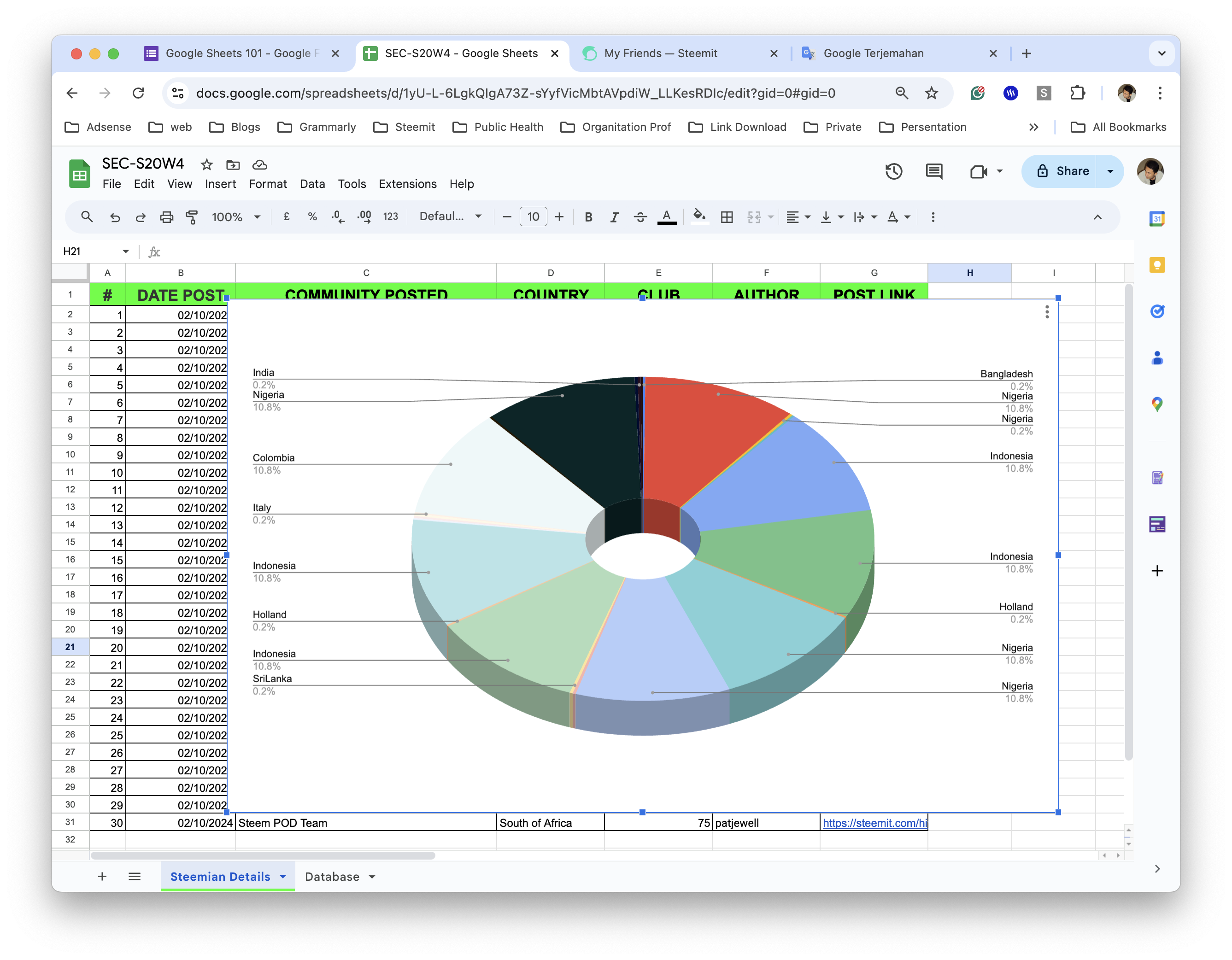Click the borders grid icon
The image size is (1232, 960).
coord(727,217)
